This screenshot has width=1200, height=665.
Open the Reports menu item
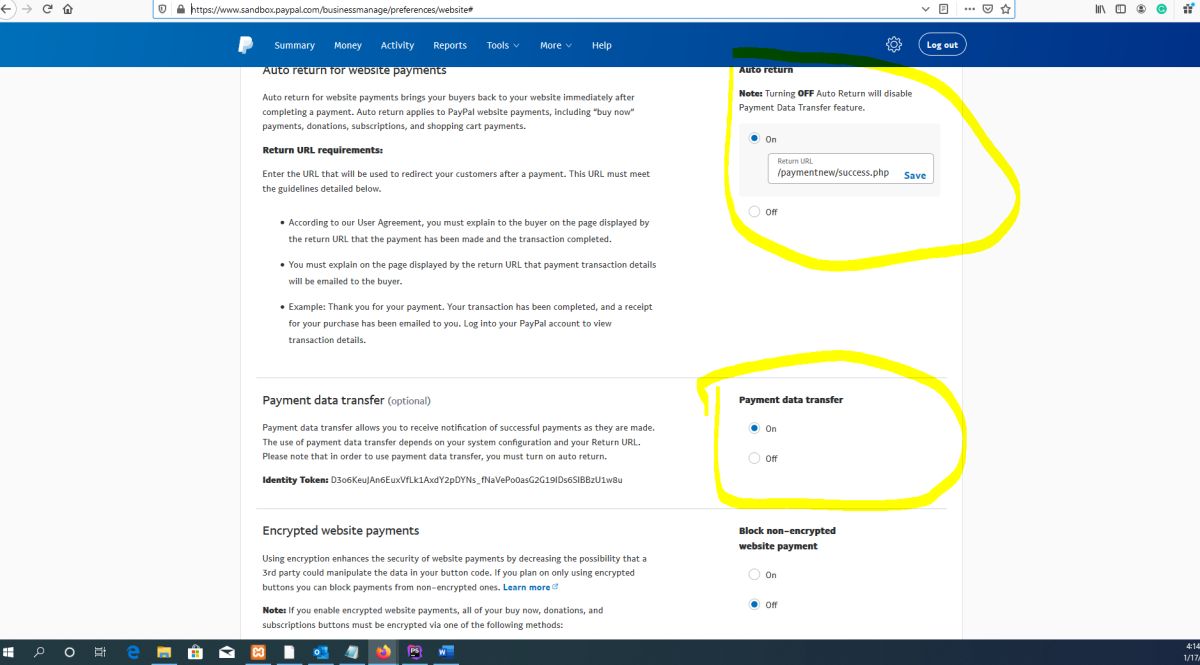point(450,45)
